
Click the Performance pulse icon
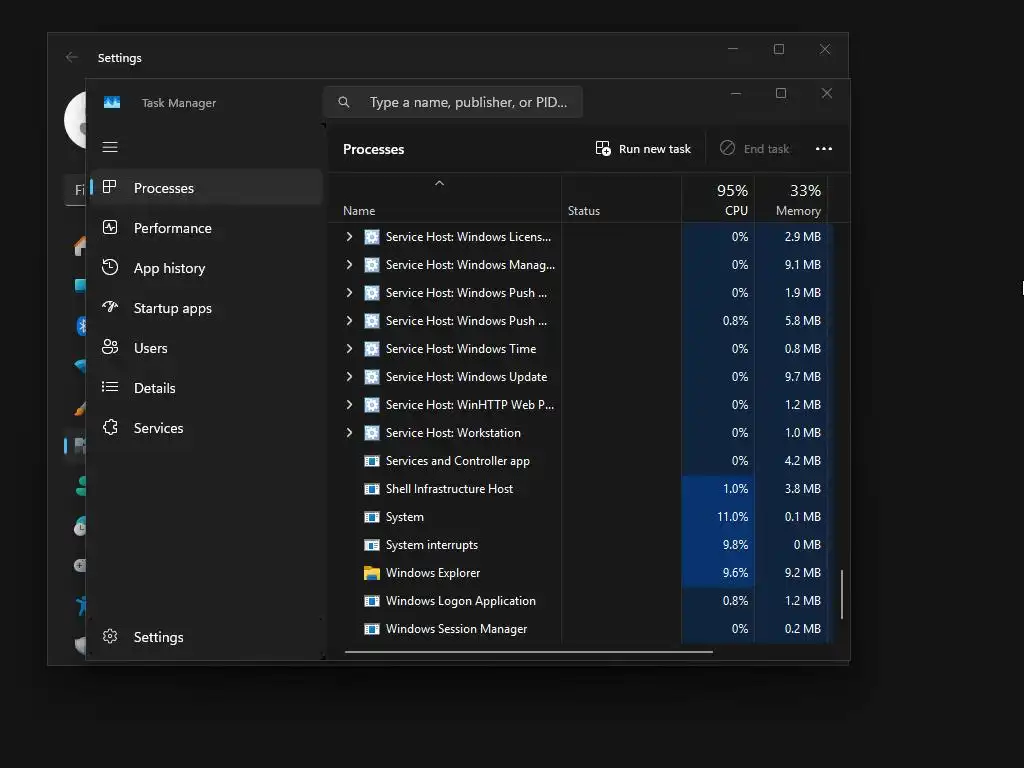coord(110,227)
